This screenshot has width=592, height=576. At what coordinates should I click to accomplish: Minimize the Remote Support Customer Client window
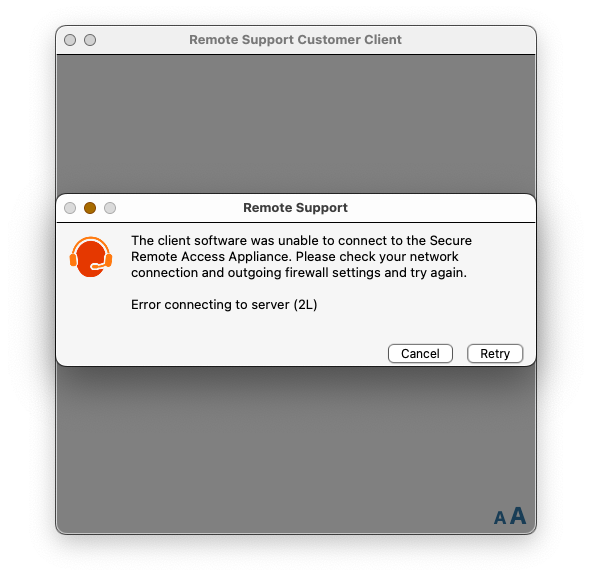pos(90,40)
